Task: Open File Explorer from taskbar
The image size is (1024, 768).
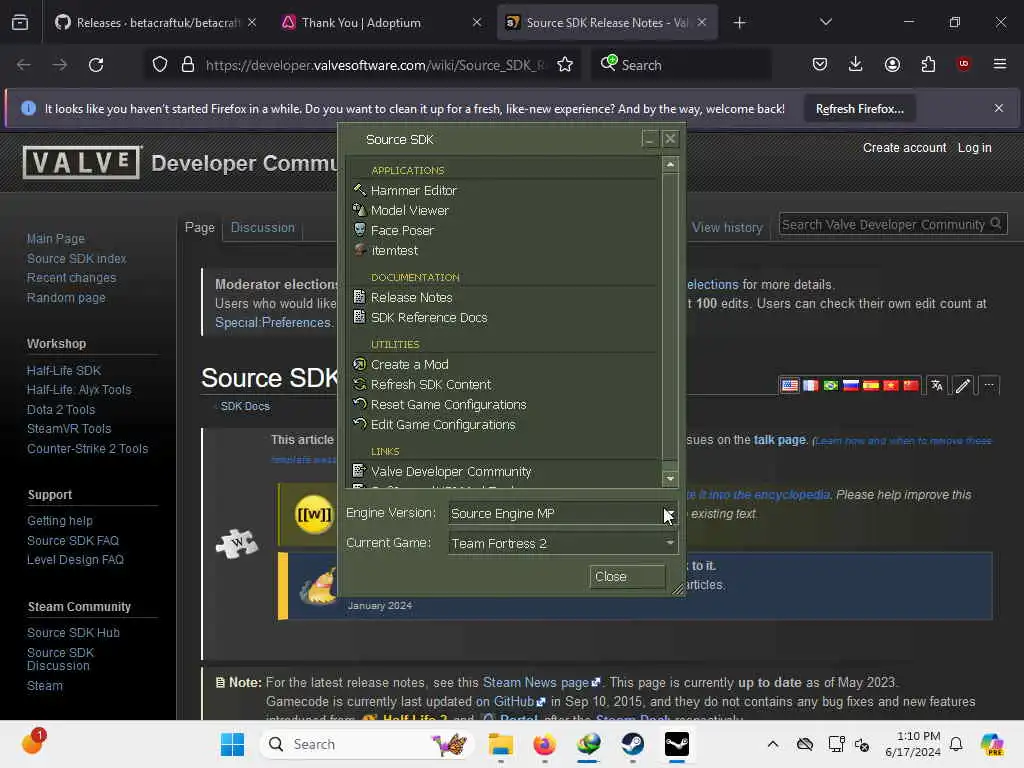Action: [x=501, y=744]
